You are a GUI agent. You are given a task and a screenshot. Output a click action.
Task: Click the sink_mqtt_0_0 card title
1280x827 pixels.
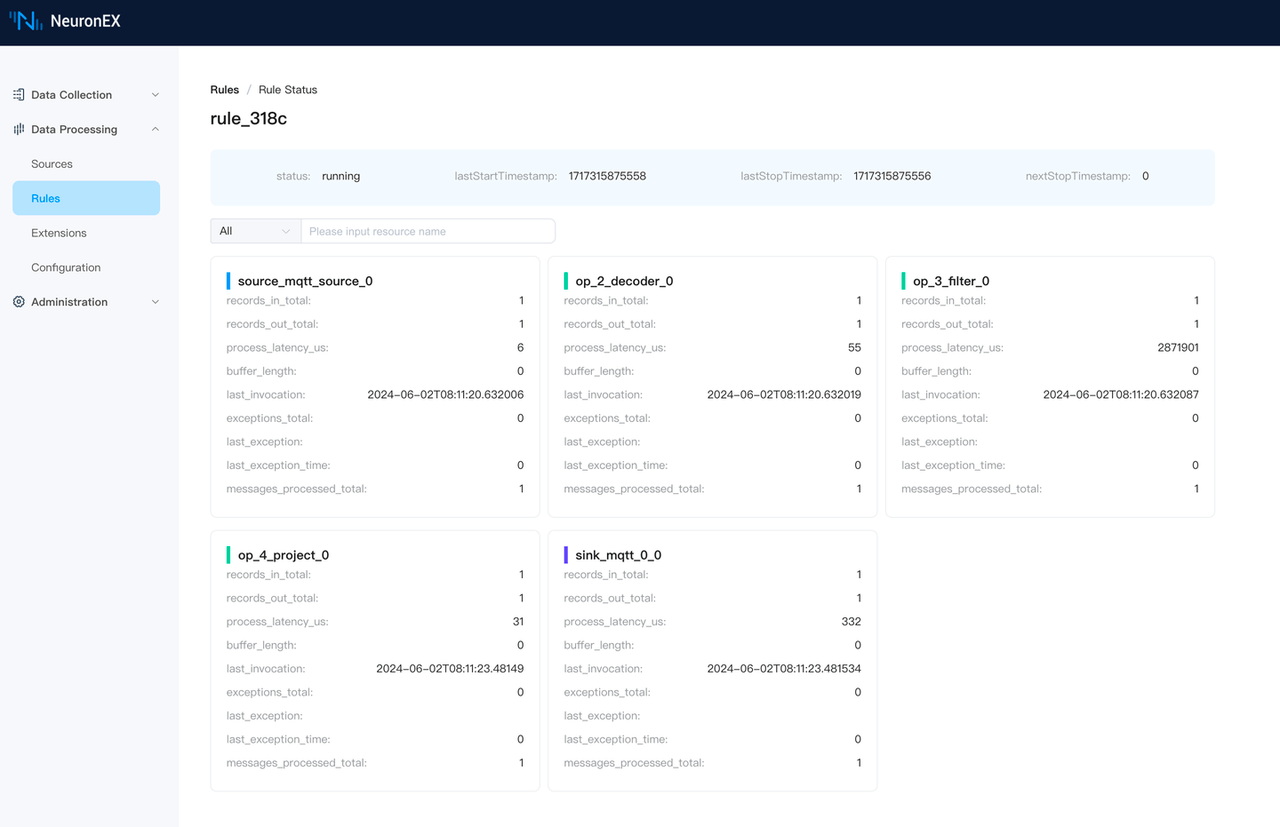click(x=618, y=555)
